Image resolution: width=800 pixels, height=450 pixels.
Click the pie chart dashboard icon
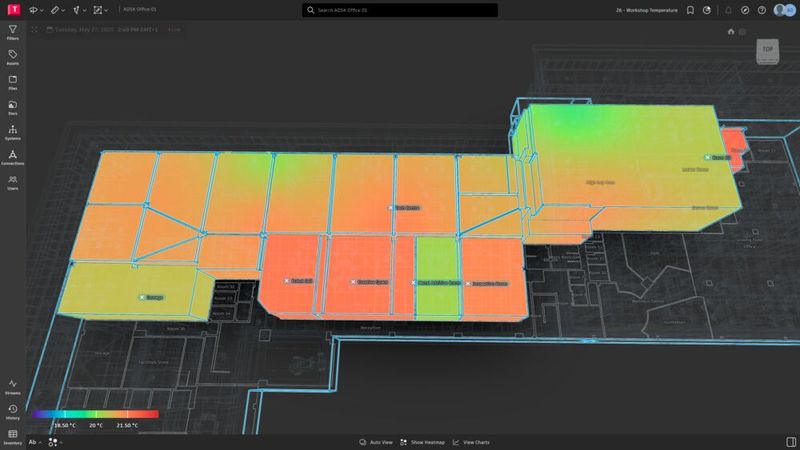(707, 10)
